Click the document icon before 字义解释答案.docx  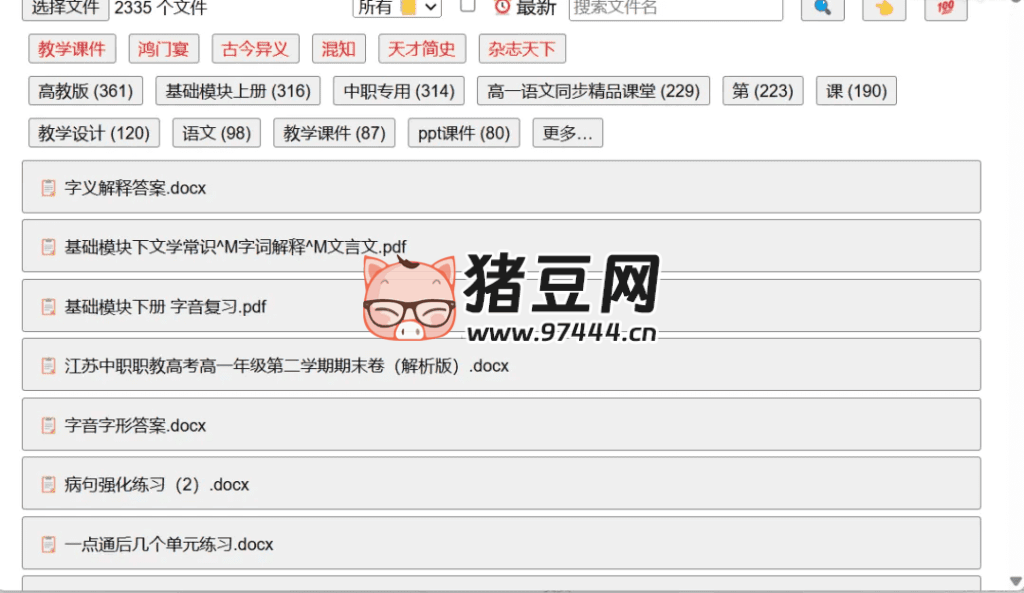point(47,188)
